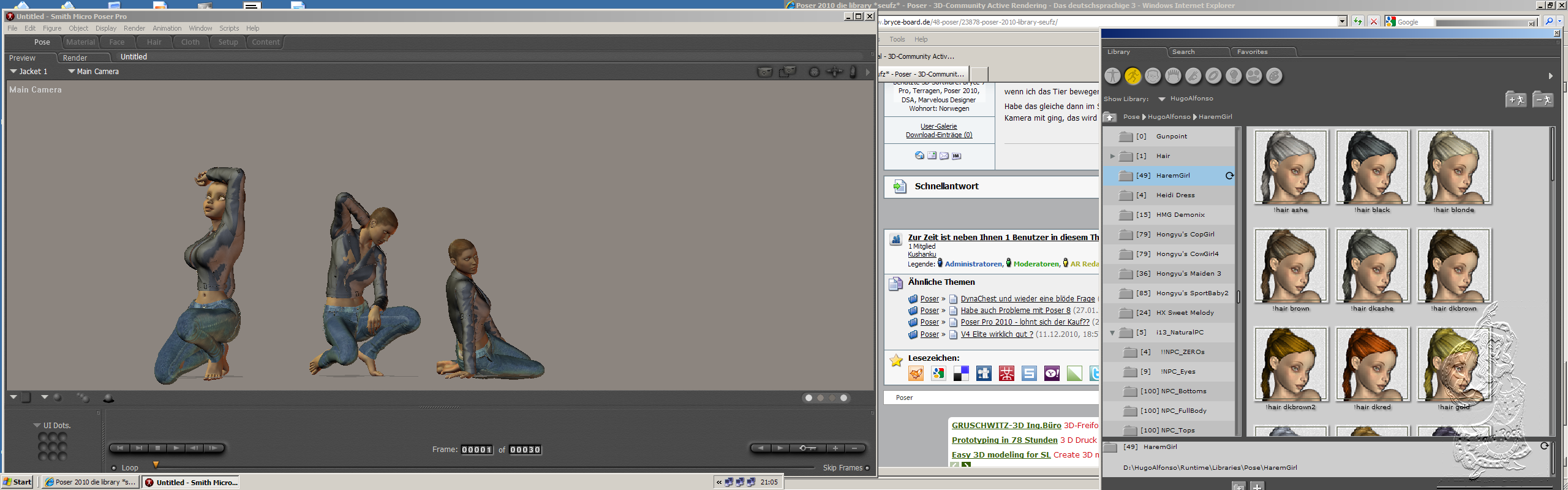Click the Lesezeichen star icon
Viewport: 1568px width, 490px height.
tap(896, 360)
